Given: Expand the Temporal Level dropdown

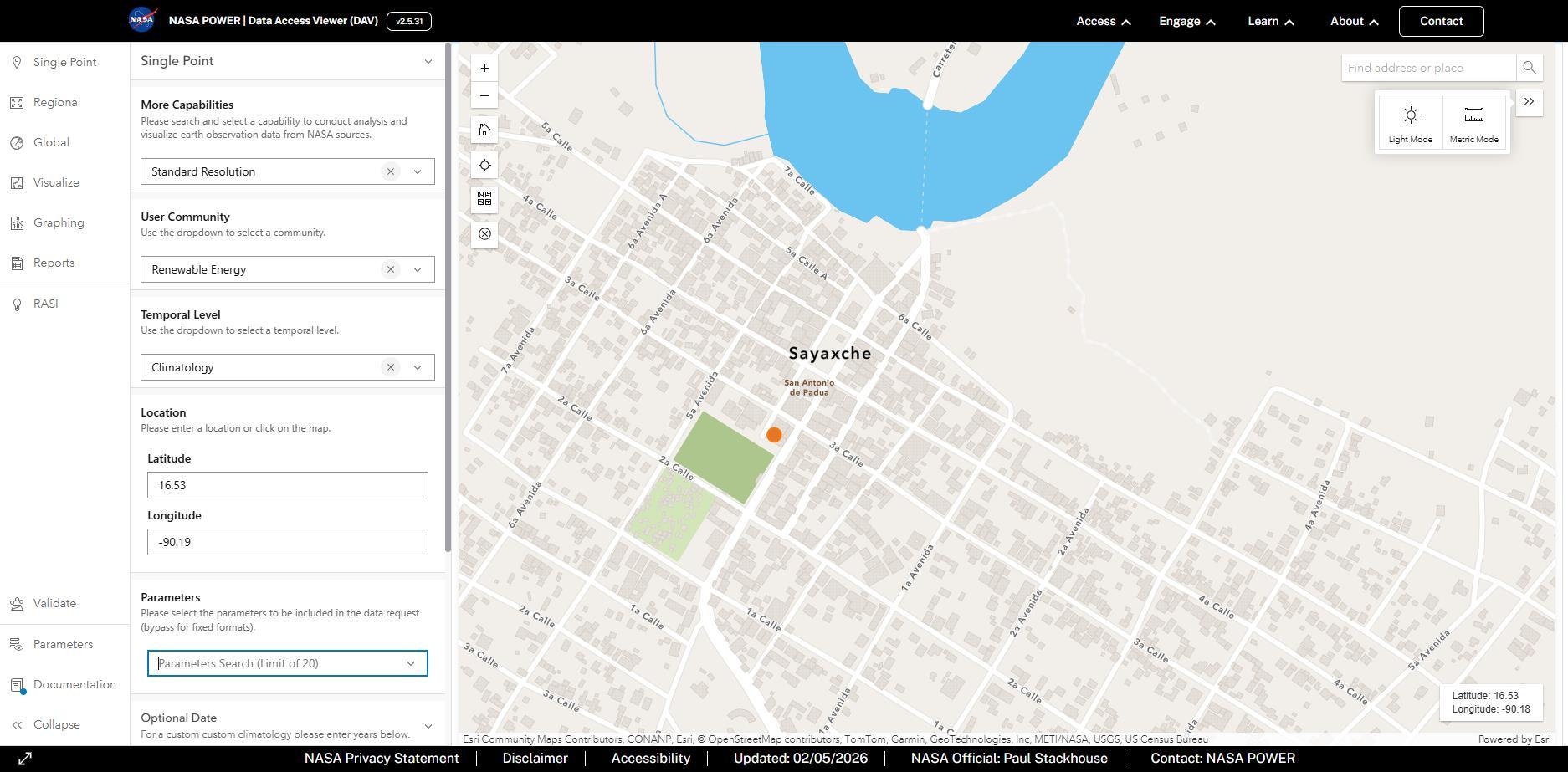Looking at the screenshot, I should pyautogui.click(x=418, y=367).
